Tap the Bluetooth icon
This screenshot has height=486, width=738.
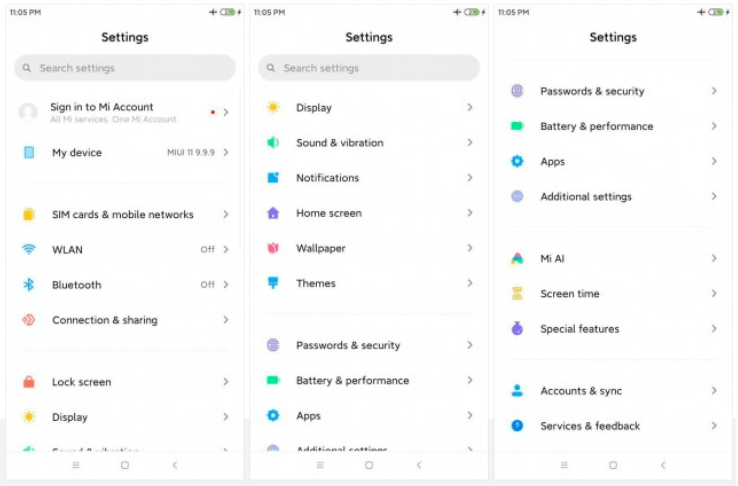(29, 285)
